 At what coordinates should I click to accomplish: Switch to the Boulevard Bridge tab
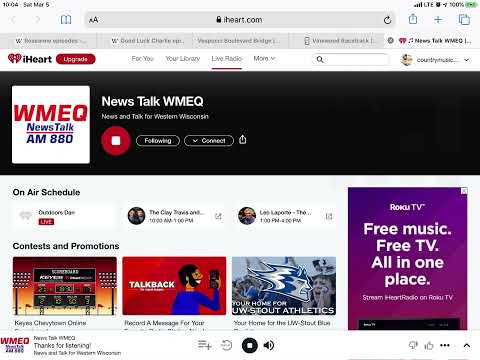tap(241, 41)
